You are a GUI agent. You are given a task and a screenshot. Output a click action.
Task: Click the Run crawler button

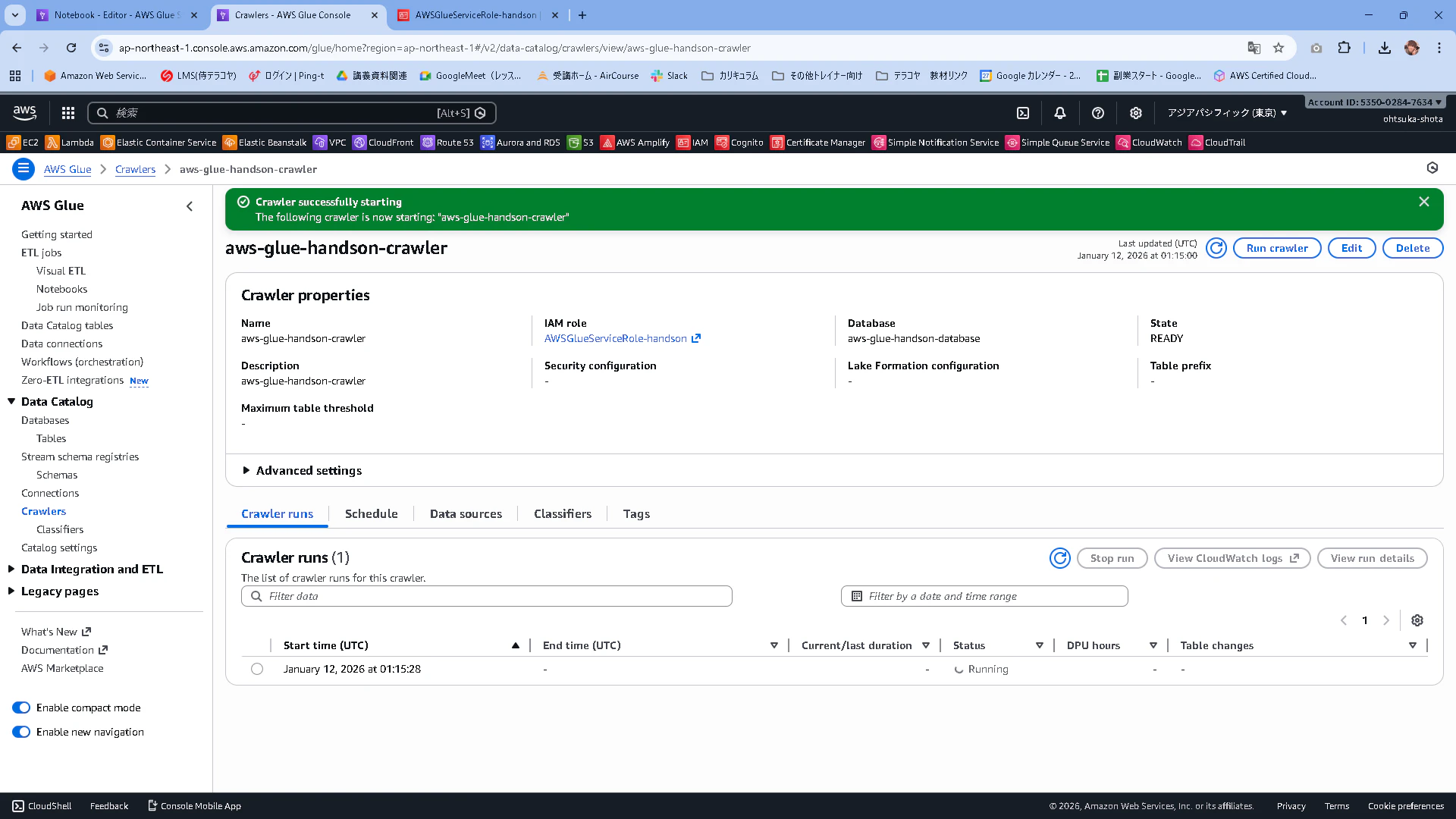[1276, 248]
